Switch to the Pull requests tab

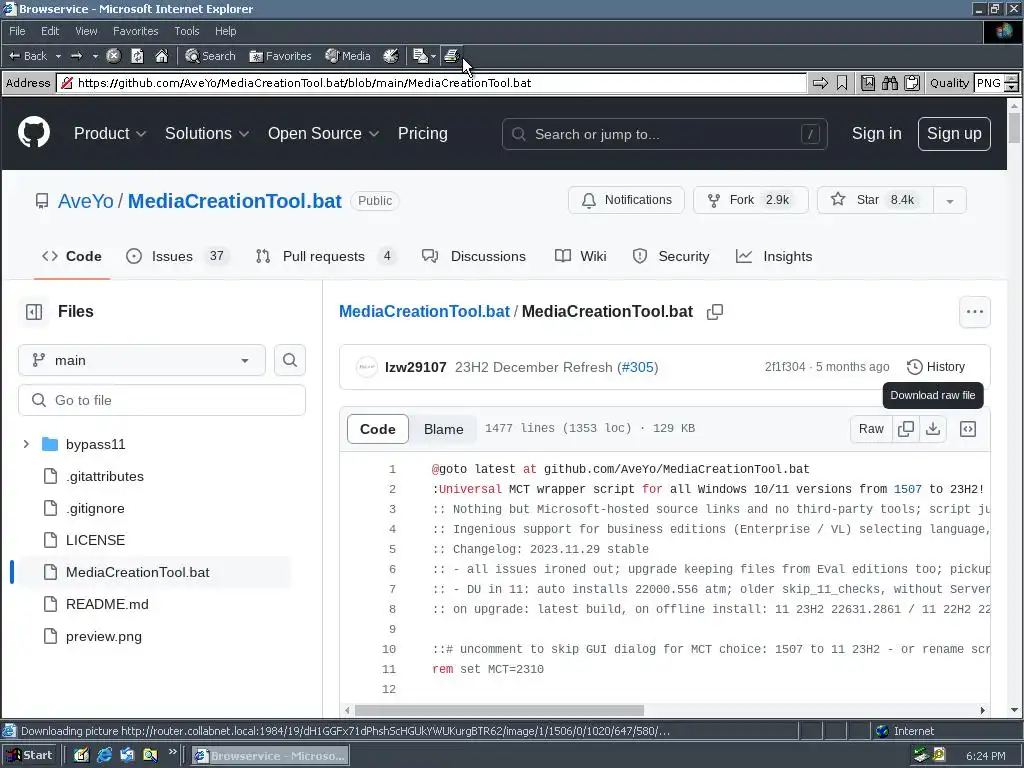click(x=327, y=256)
